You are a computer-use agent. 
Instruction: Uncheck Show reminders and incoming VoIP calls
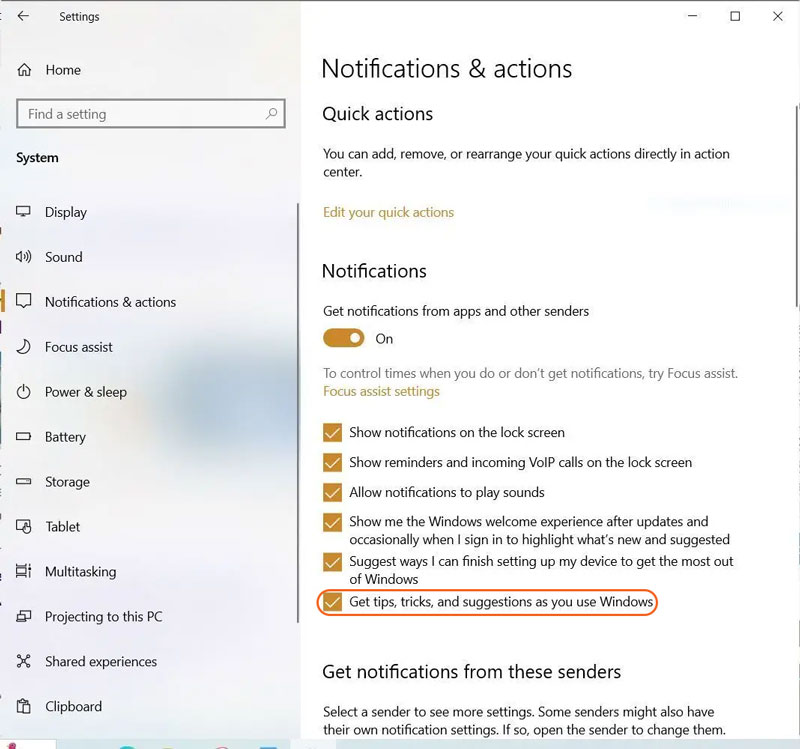pyautogui.click(x=332, y=462)
